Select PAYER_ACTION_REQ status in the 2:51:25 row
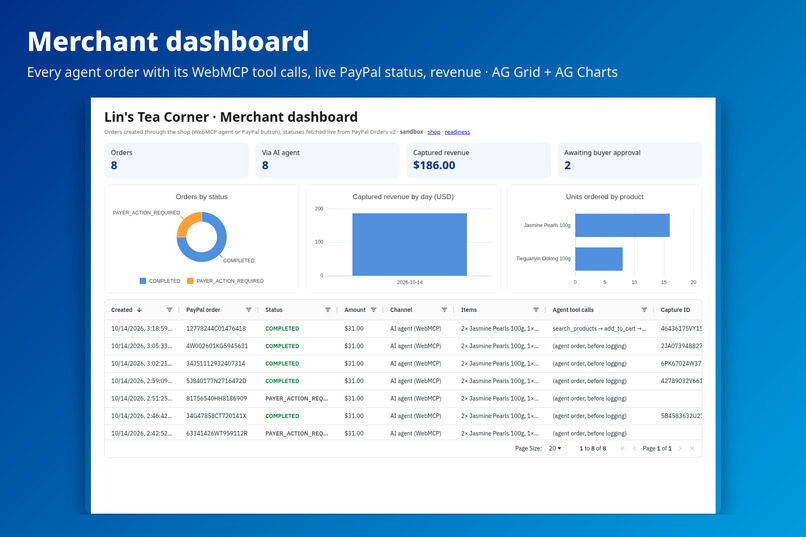Viewport: 806px width, 537px height. 297,398
